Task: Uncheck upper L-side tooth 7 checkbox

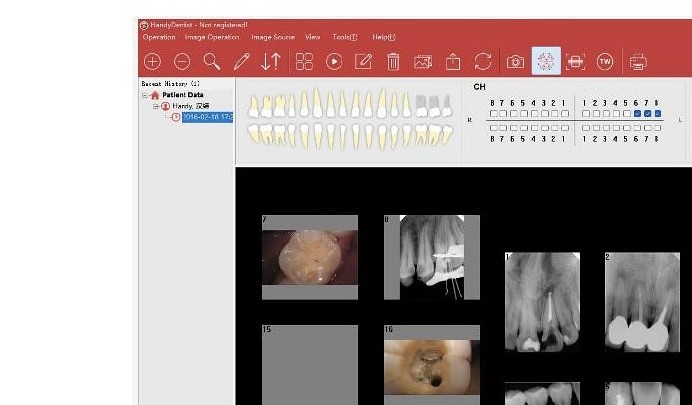Action: click(x=647, y=113)
